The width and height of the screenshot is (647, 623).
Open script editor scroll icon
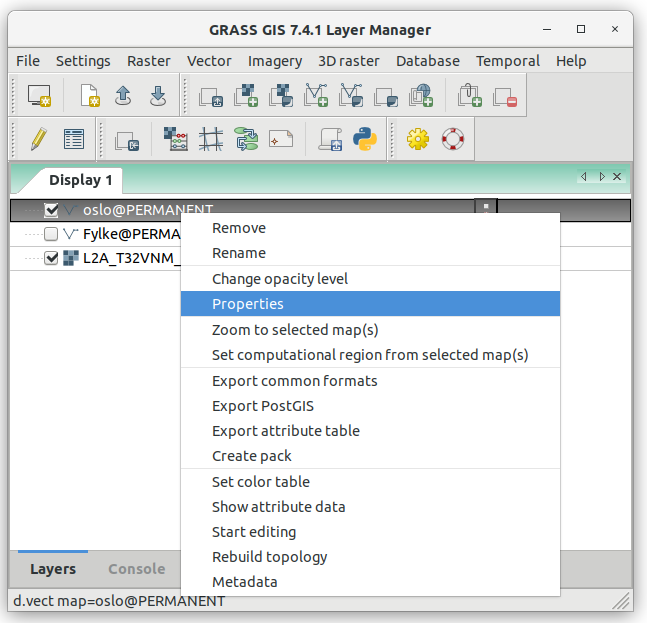click(330, 139)
